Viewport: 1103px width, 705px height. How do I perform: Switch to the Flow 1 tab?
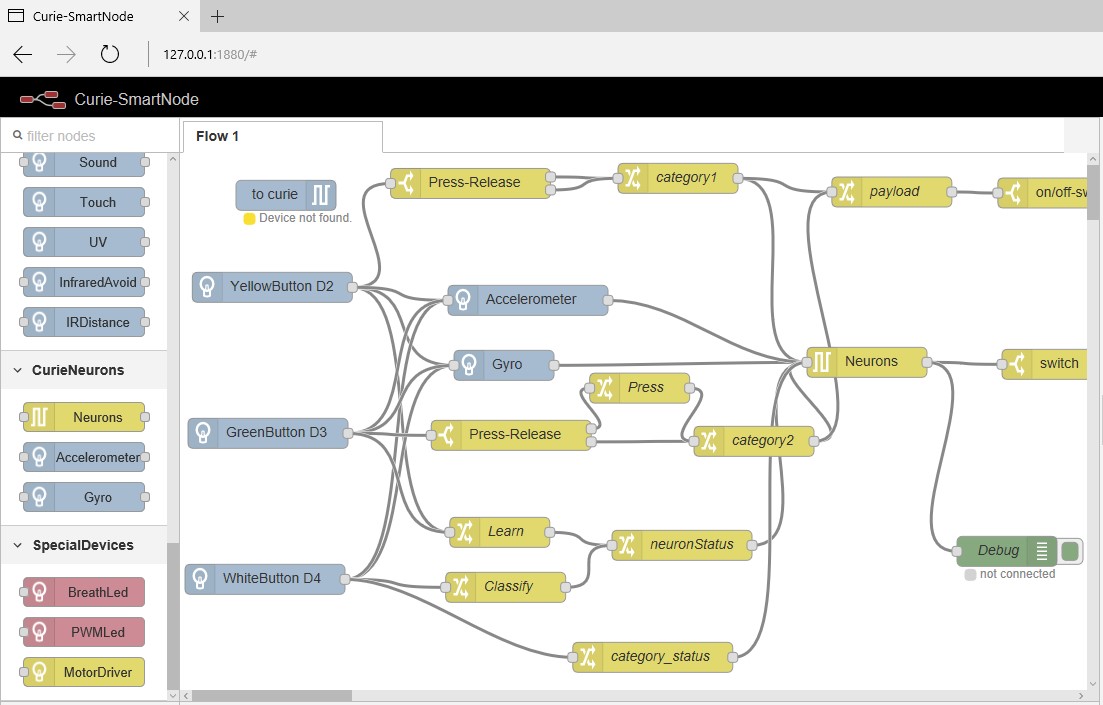point(217,136)
